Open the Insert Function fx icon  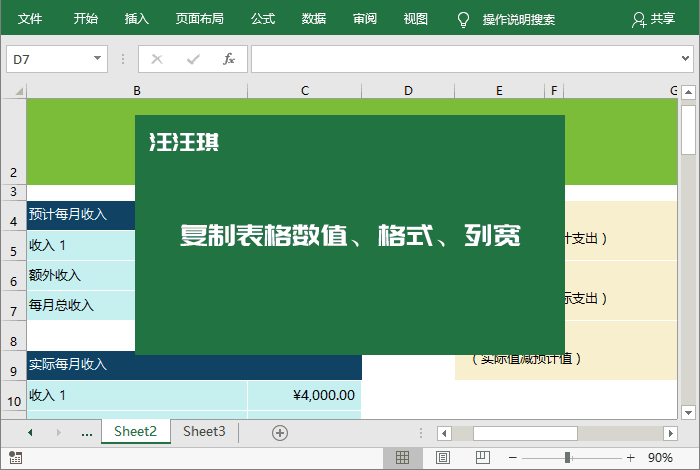coord(229,59)
